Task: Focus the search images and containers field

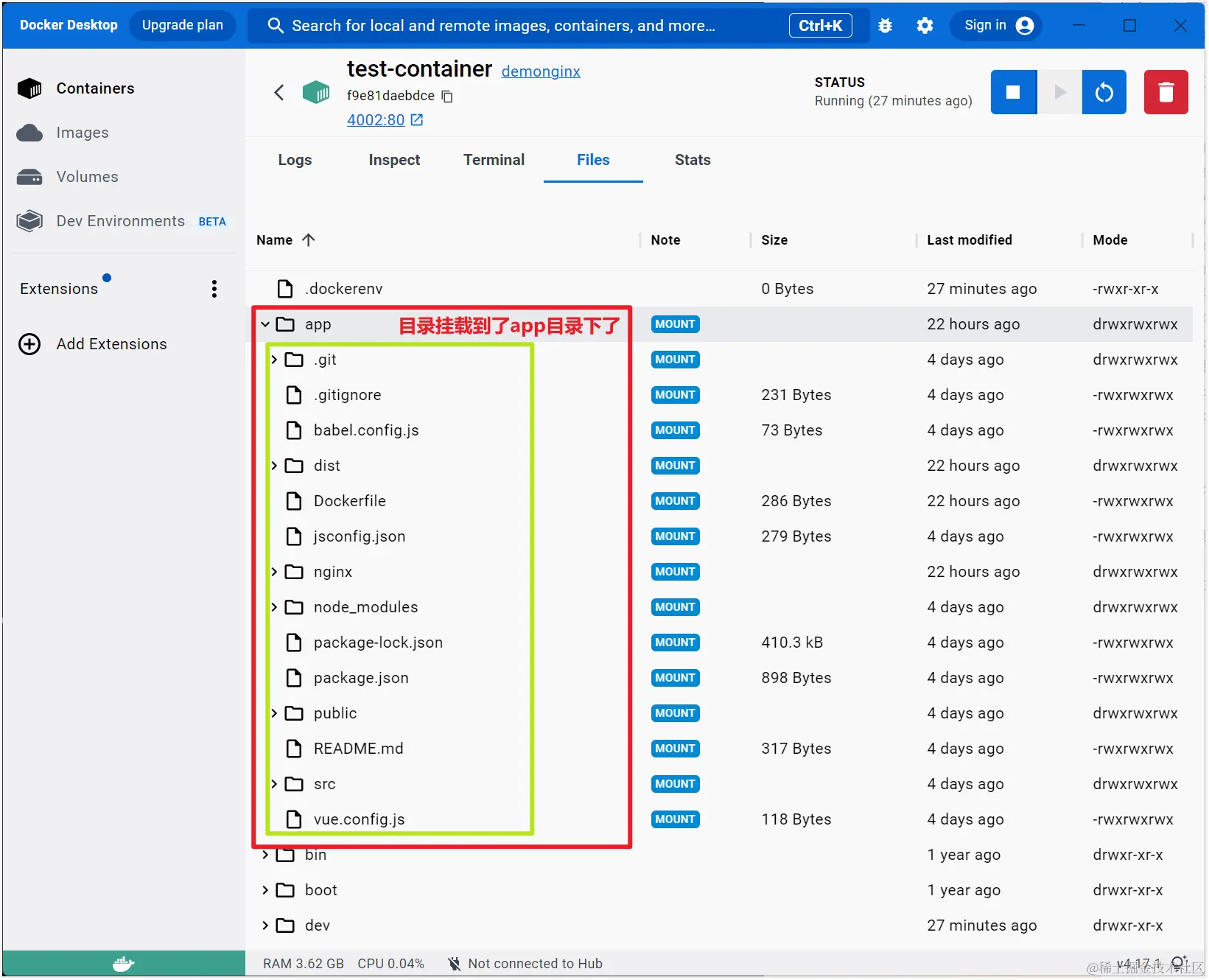Action: click(558, 26)
